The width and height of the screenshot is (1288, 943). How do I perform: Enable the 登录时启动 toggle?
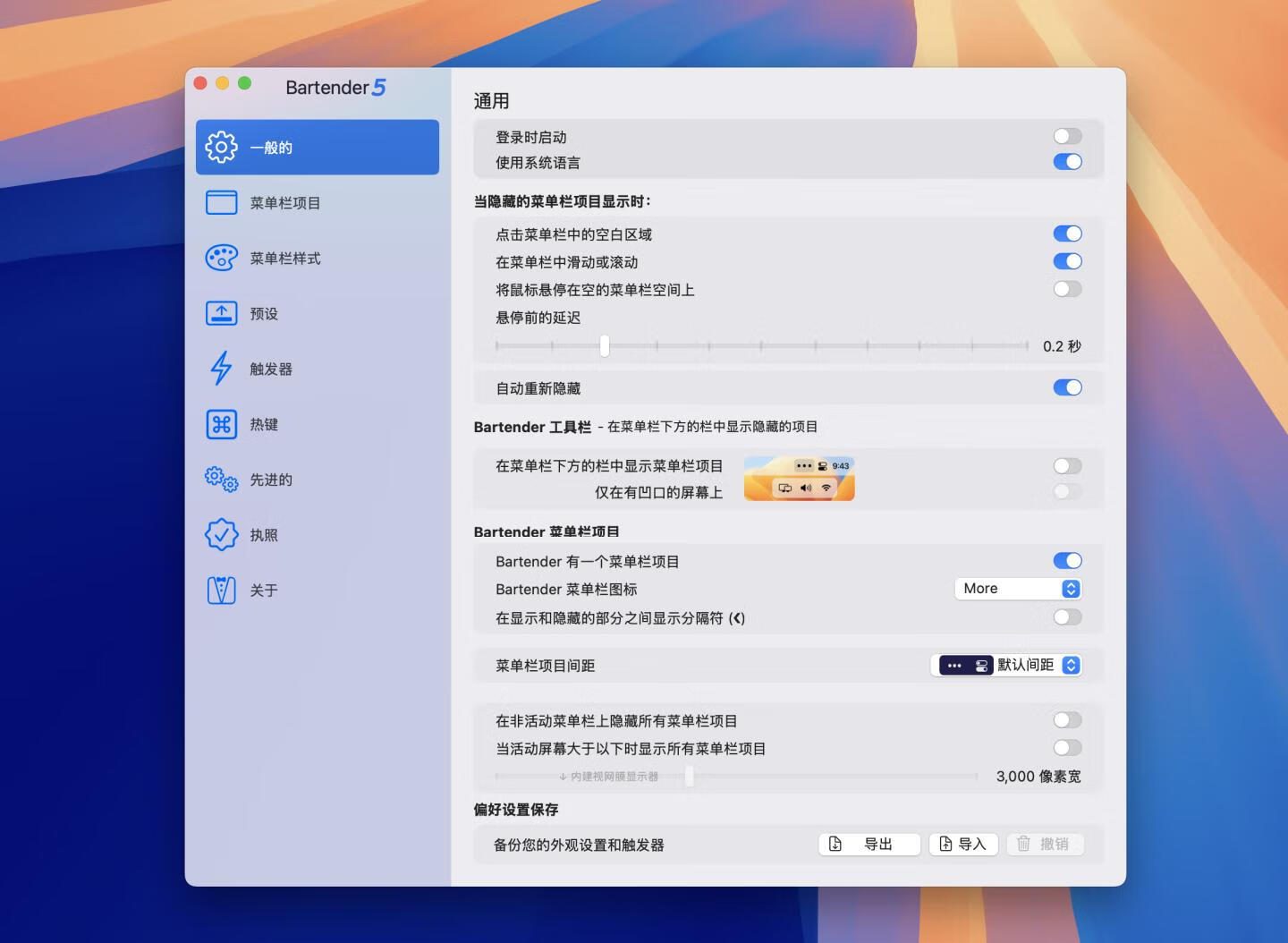(1067, 137)
